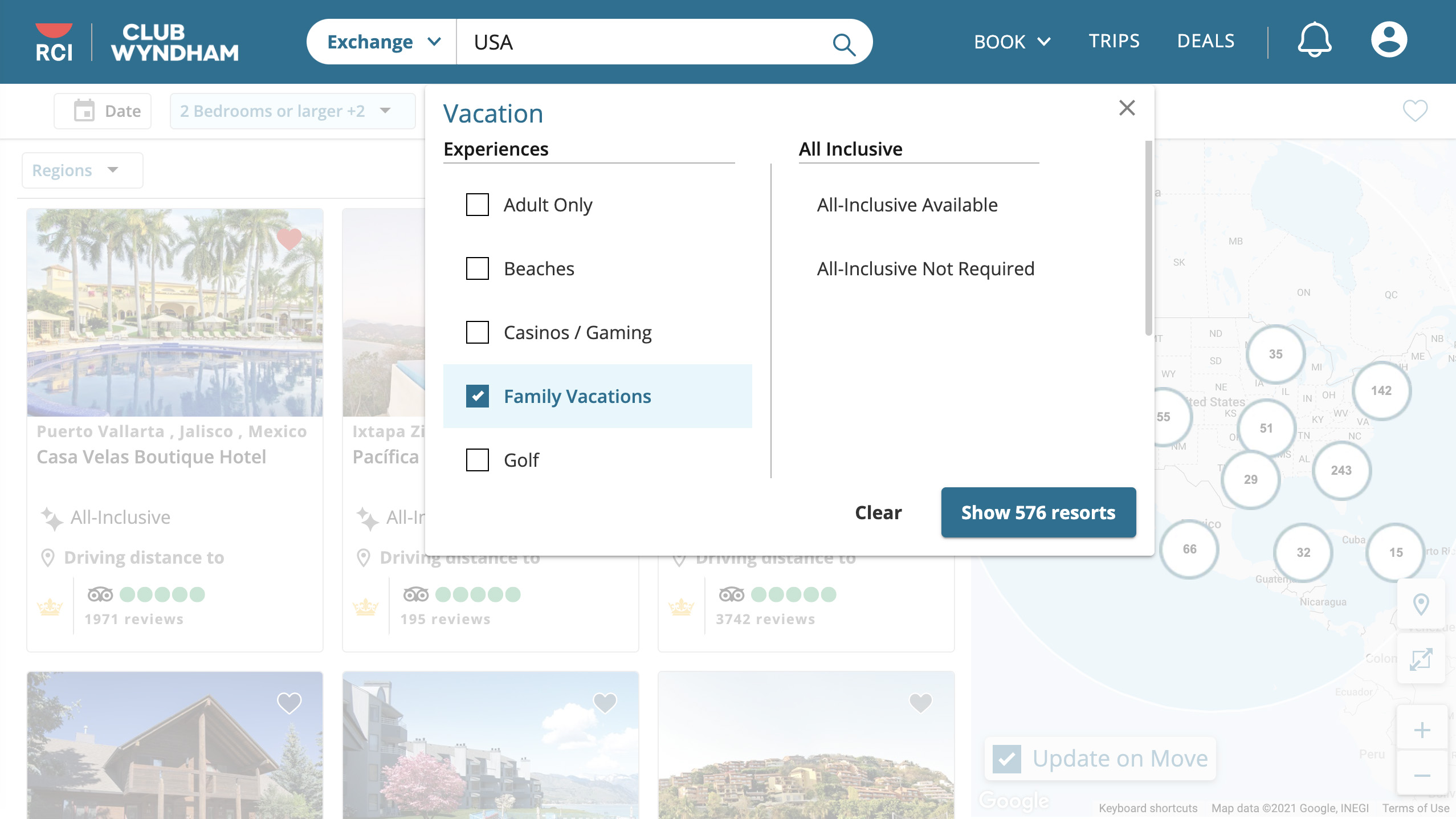Go to DEALS

click(1206, 41)
